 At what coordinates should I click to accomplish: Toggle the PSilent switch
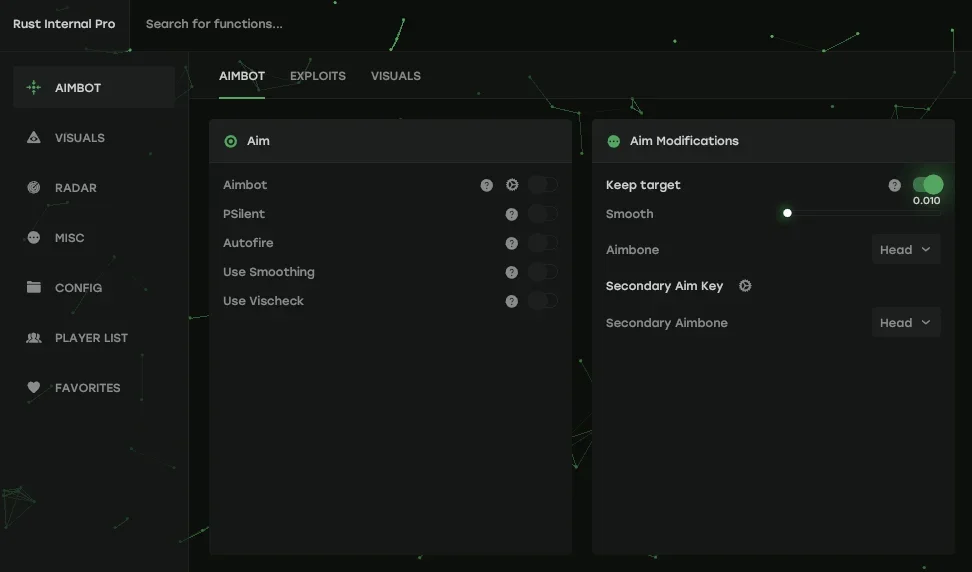[x=543, y=214]
